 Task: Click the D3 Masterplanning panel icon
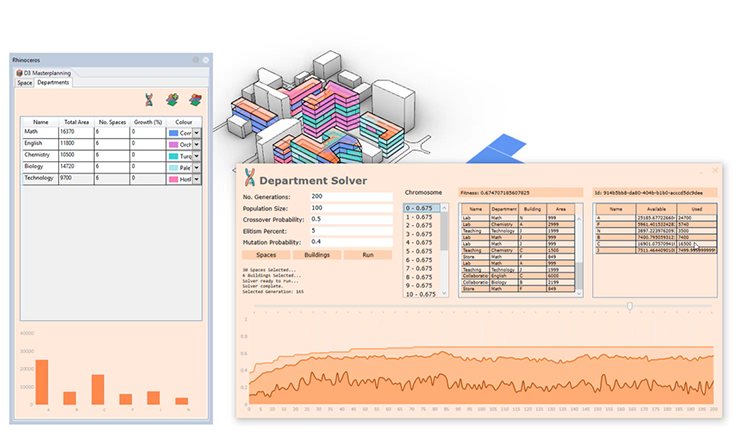click(x=19, y=73)
